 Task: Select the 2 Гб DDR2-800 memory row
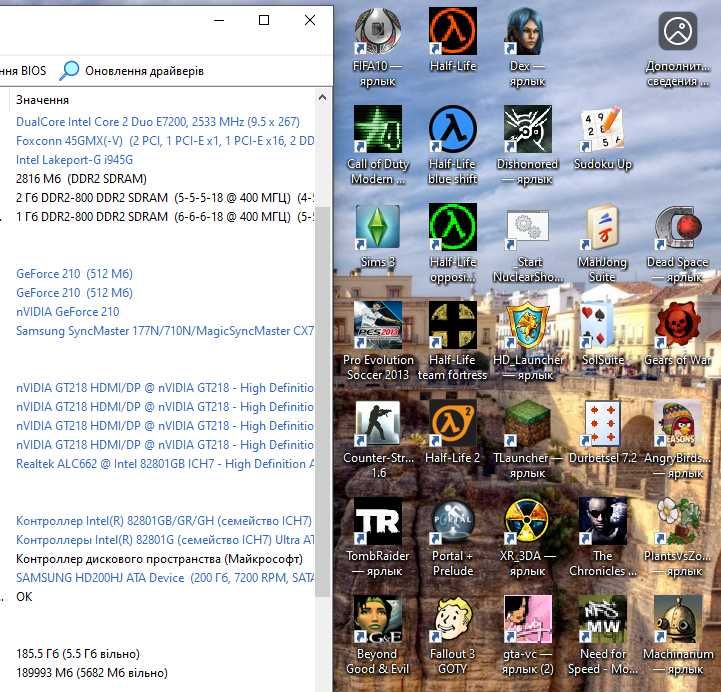point(165,198)
